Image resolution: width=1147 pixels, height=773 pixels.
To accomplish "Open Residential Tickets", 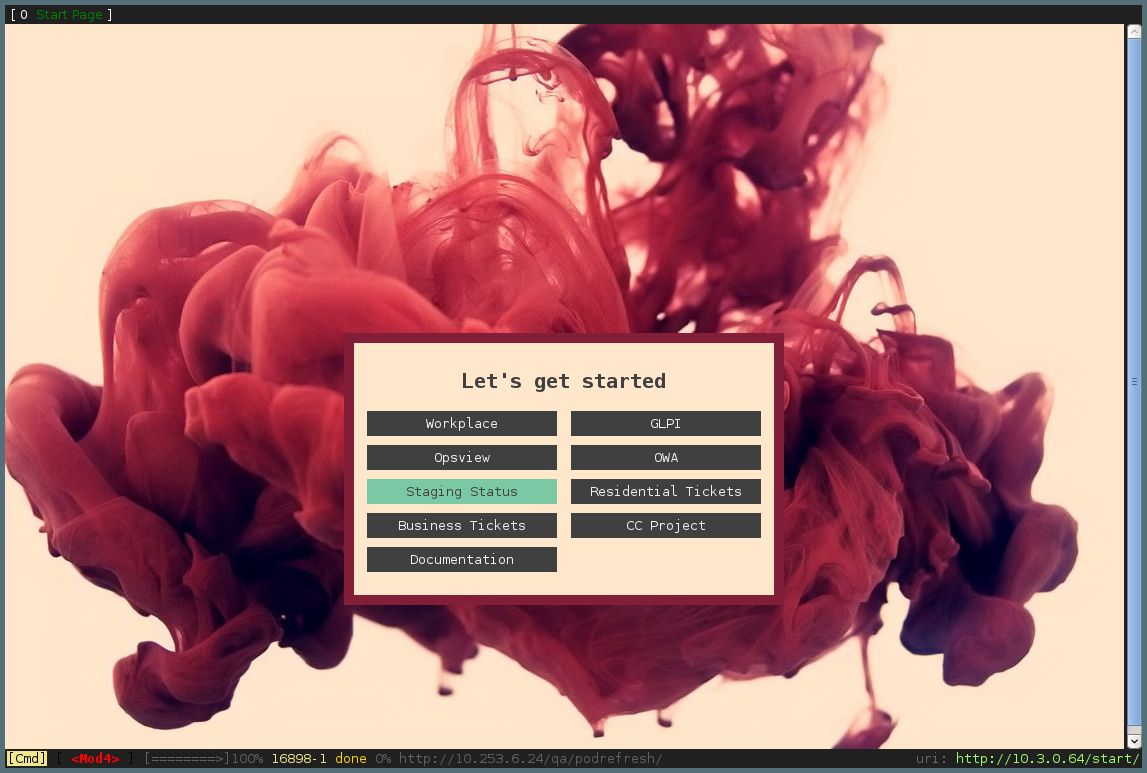I will (x=665, y=491).
